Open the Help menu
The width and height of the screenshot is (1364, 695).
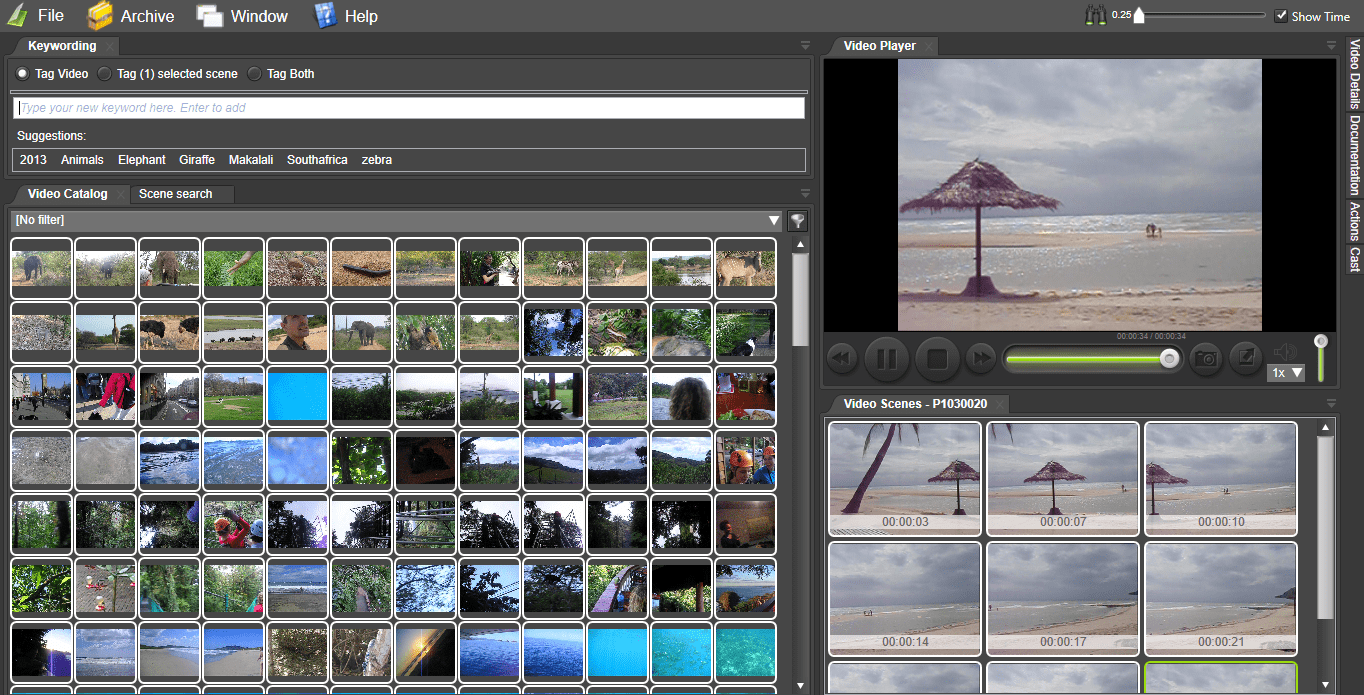point(361,16)
